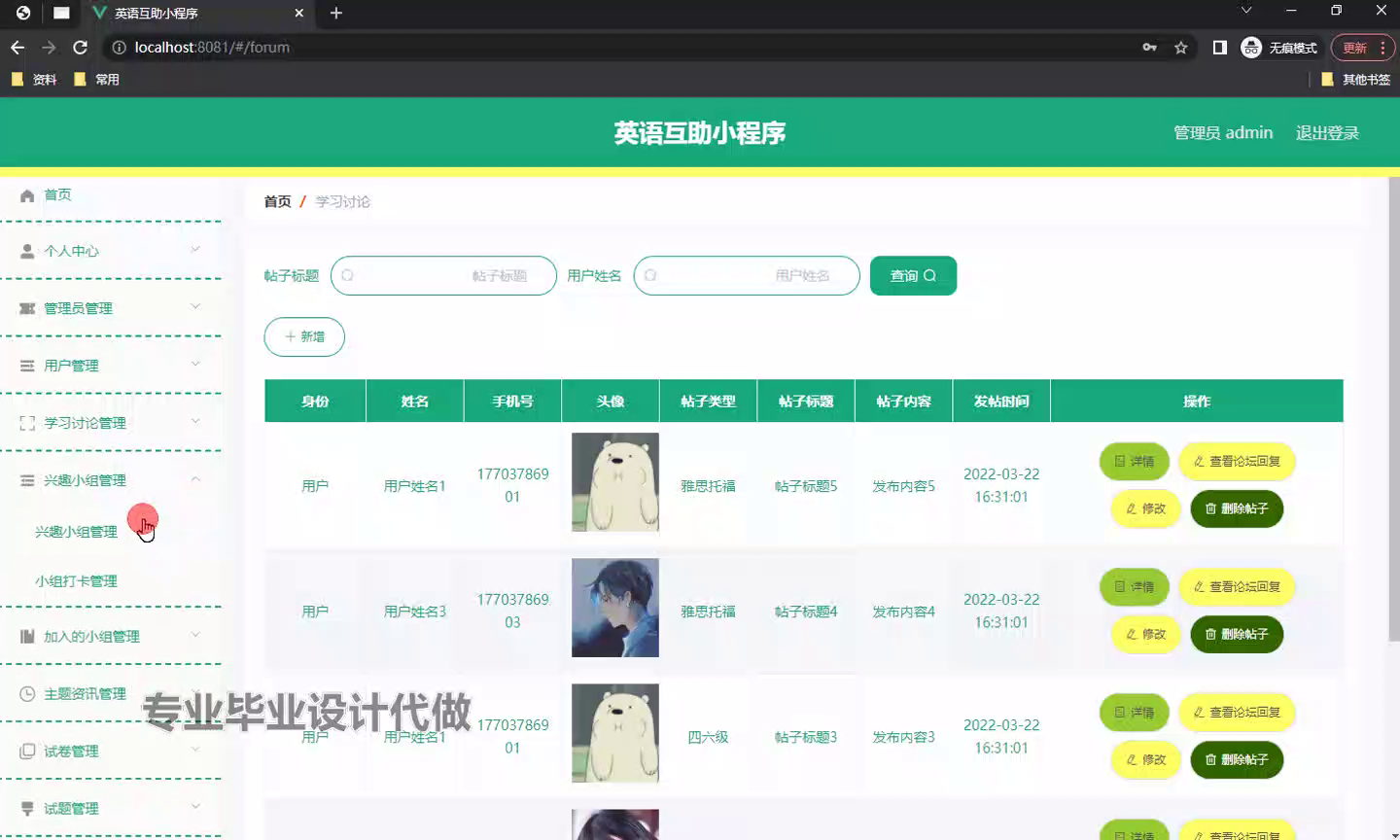Image resolution: width=1400 pixels, height=840 pixels.
Task: Click the 更新 browser update button
Action: click(1362, 47)
